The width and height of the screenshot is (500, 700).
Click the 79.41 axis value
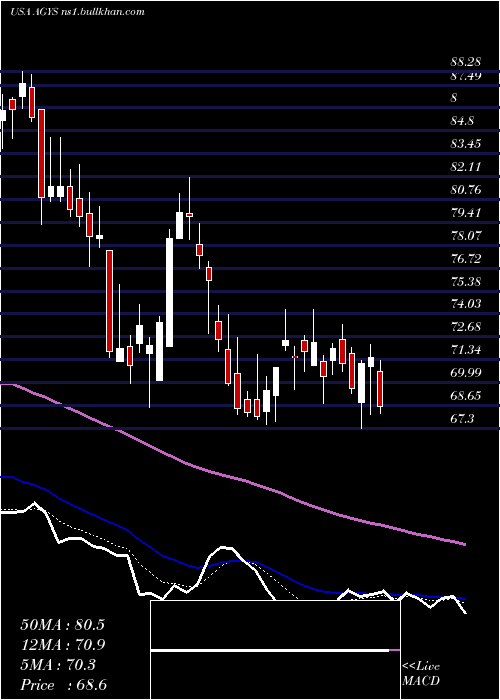click(x=466, y=212)
